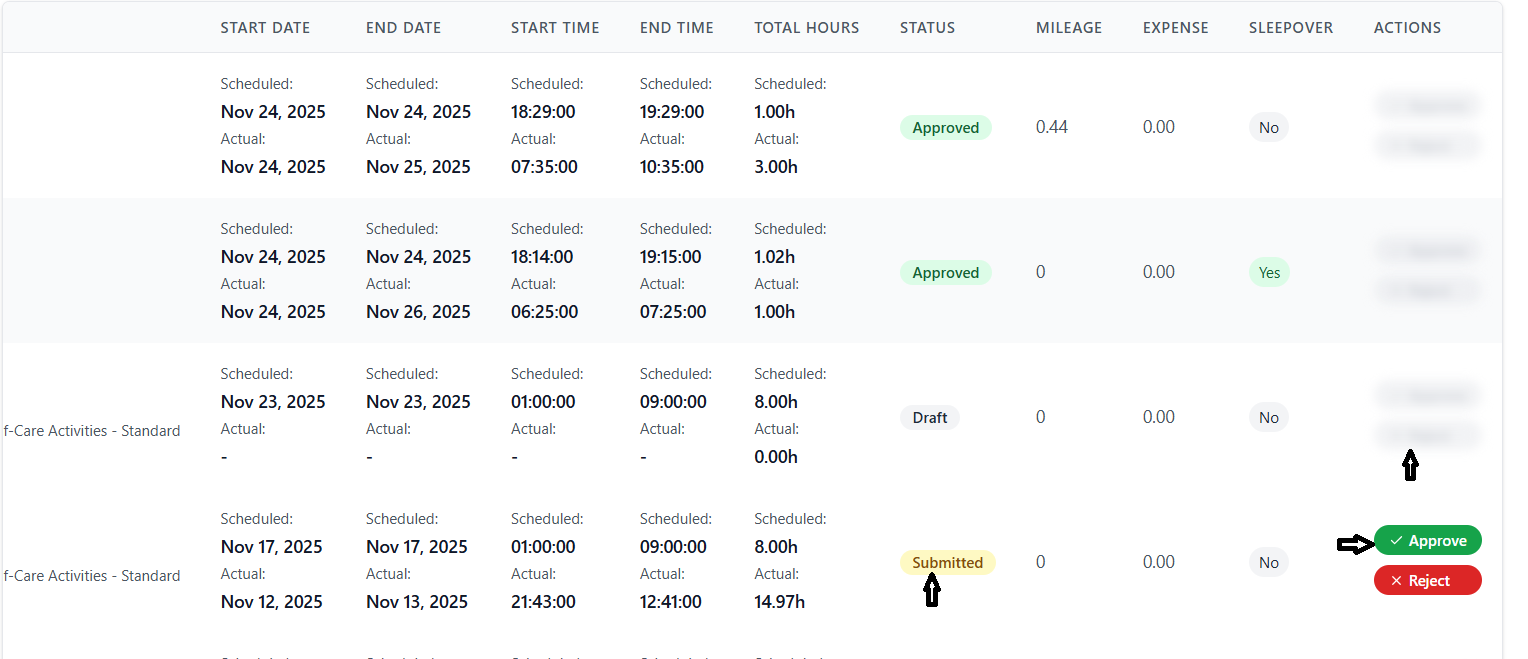Click the checkmark icon on the green Approve button
Screen dimensions: 1528x659
[x=1396, y=541]
